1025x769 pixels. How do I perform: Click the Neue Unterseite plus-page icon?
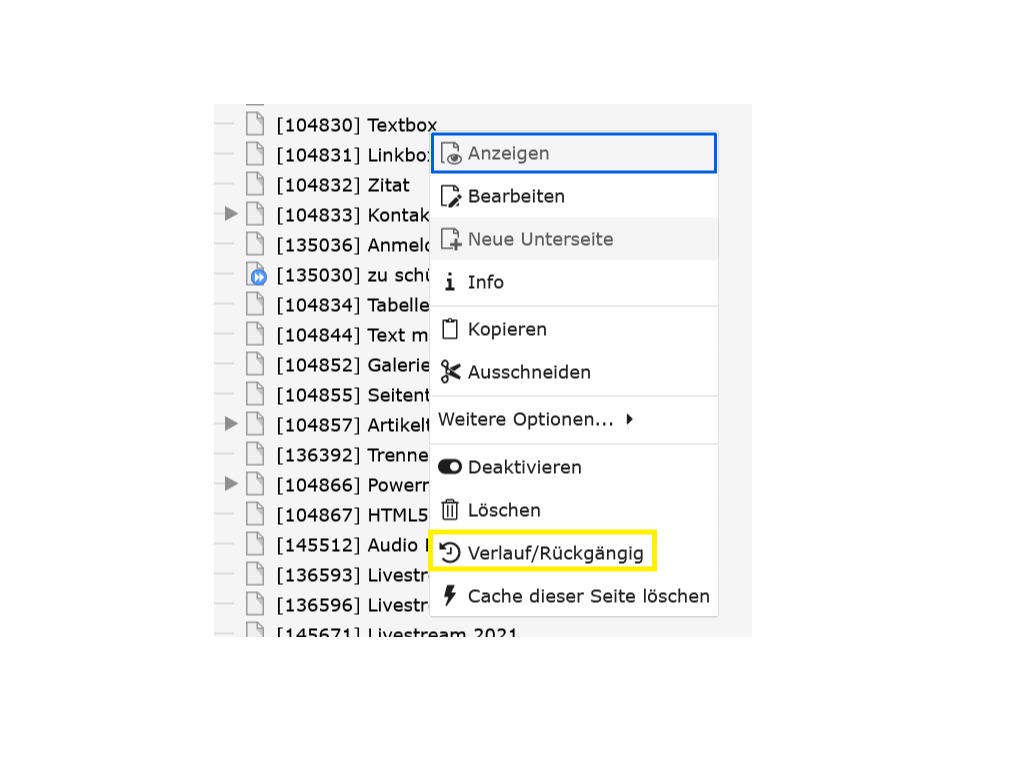pyautogui.click(x=450, y=239)
